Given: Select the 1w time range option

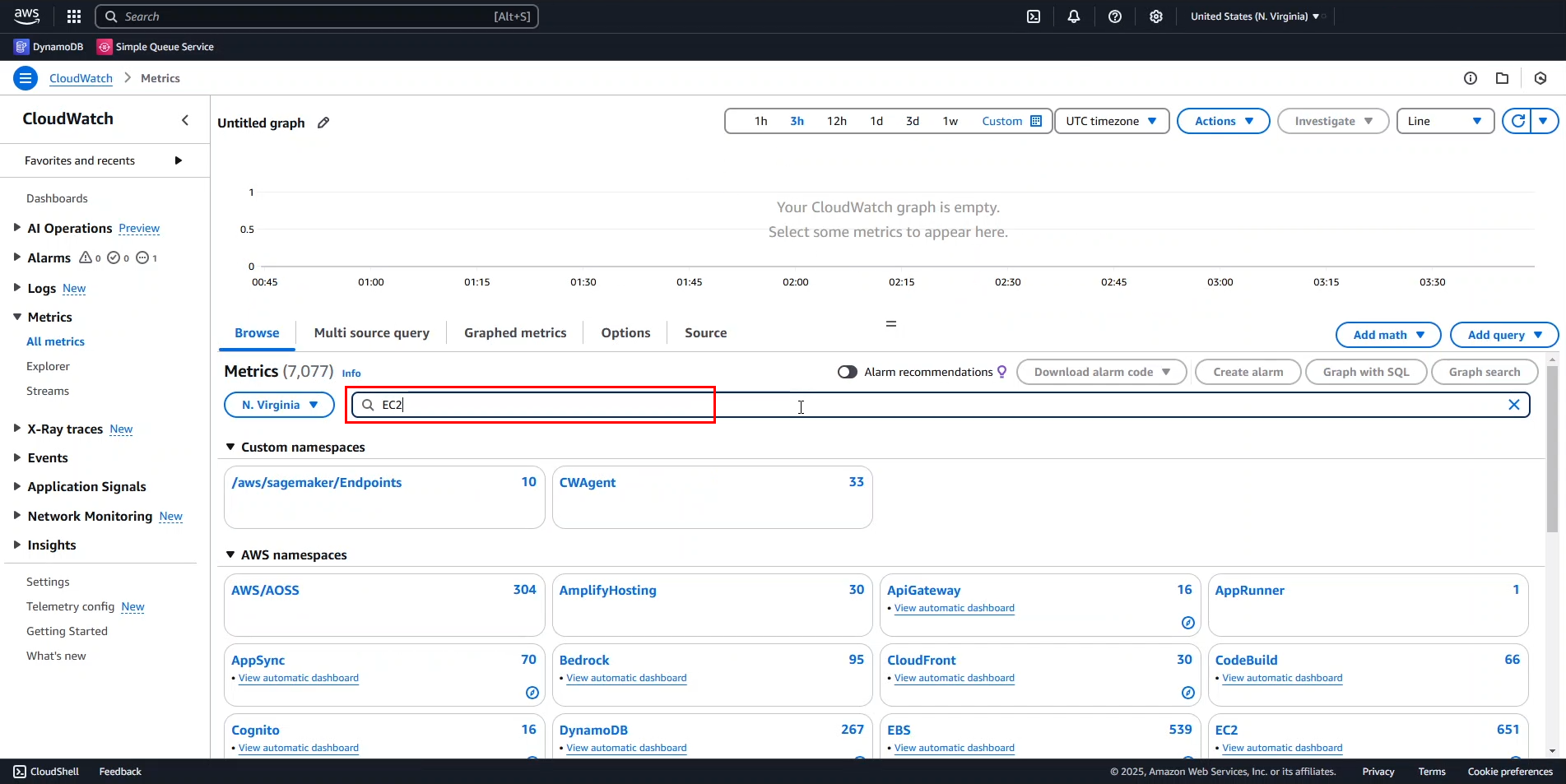Looking at the screenshot, I should click(950, 121).
